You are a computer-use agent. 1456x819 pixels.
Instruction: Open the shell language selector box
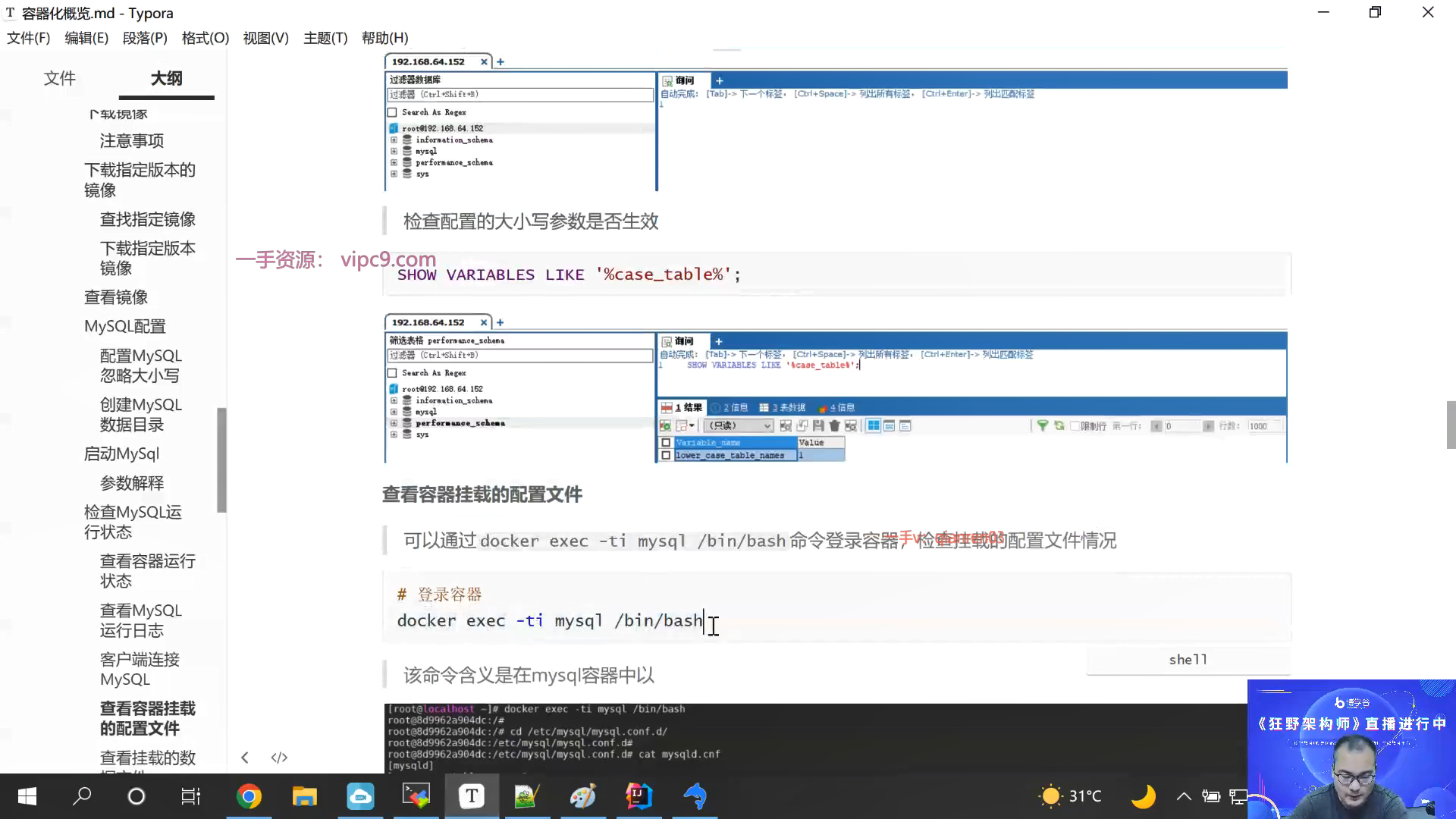point(1188,660)
